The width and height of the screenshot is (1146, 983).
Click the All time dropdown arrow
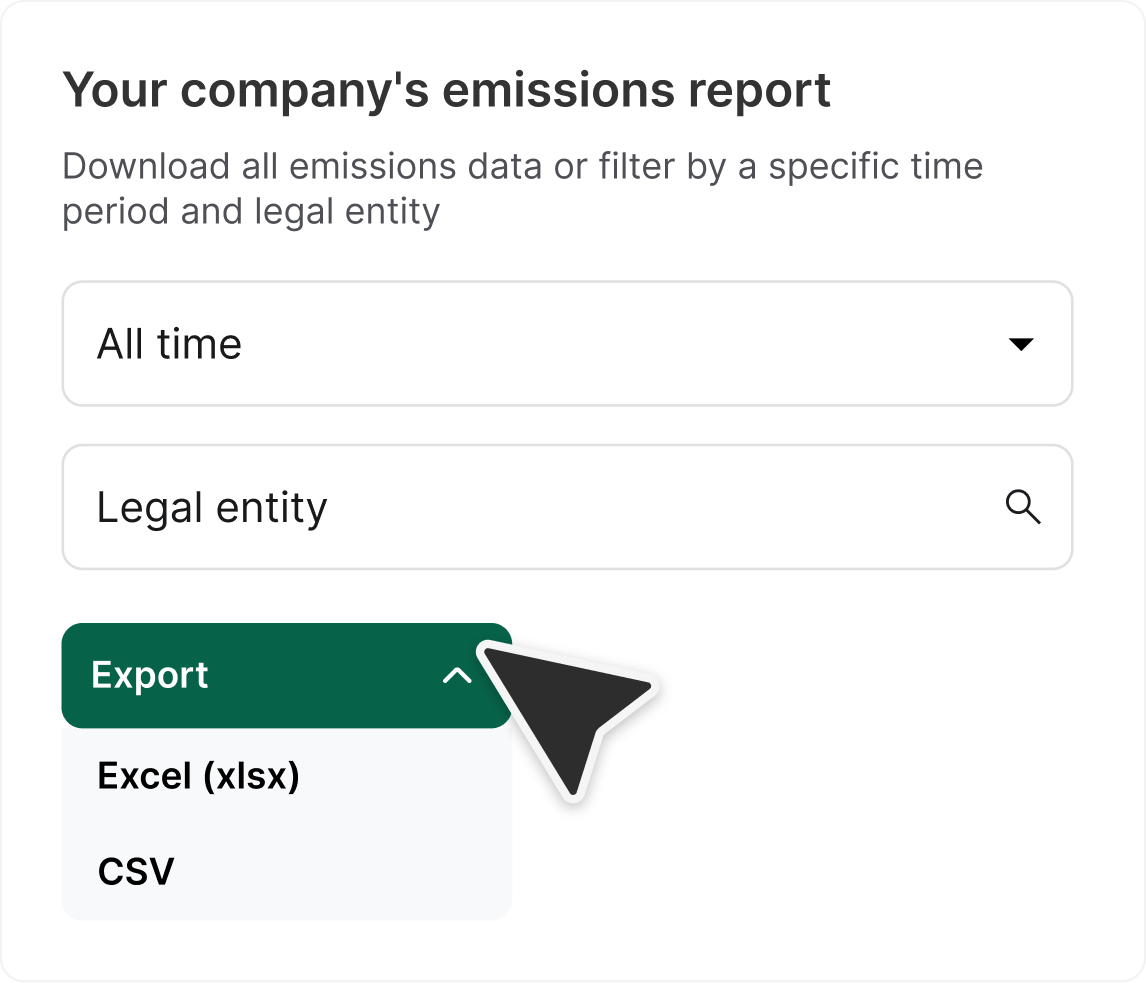[x=1020, y=344]
